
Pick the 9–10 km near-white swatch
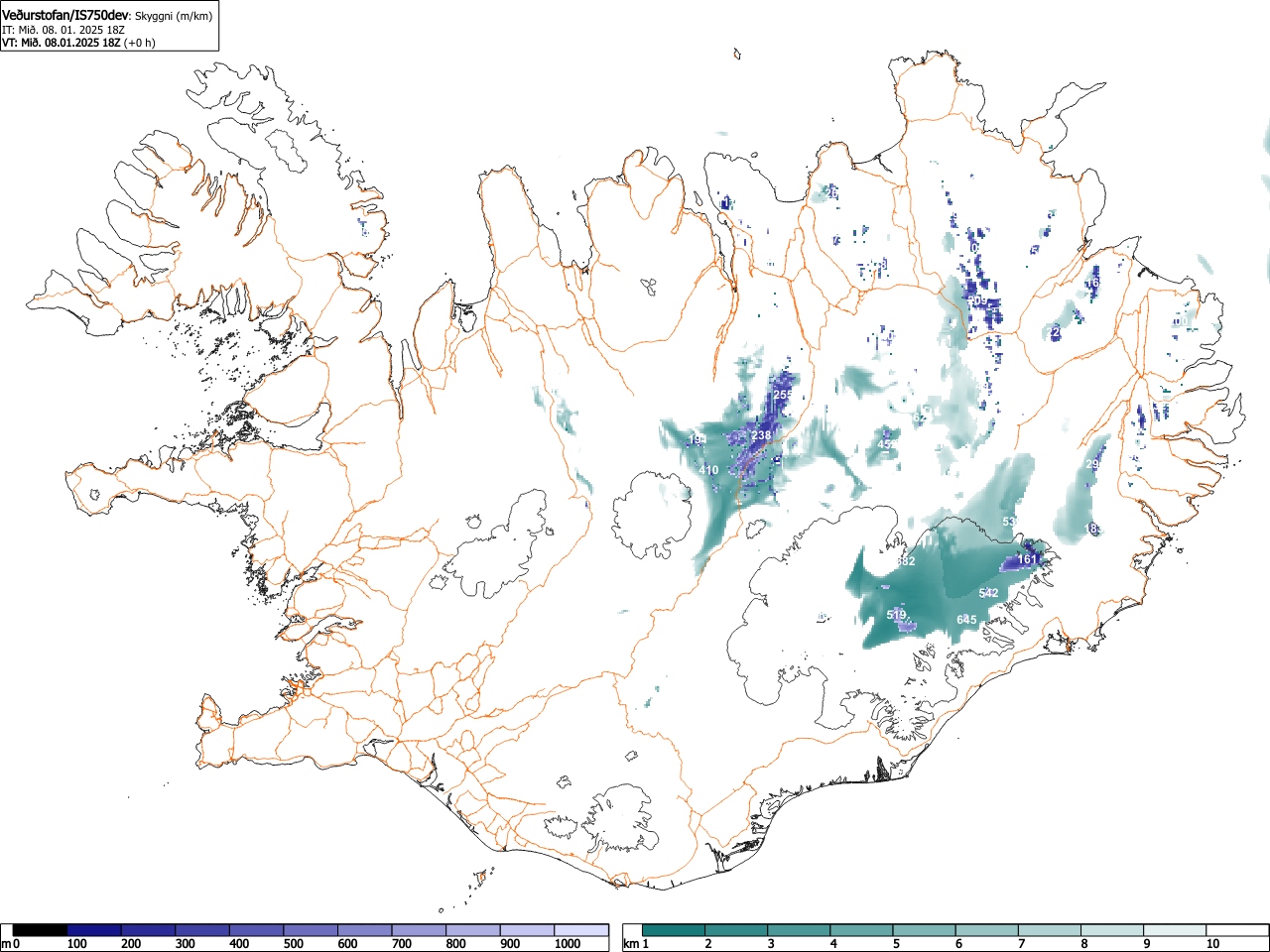1174,930
